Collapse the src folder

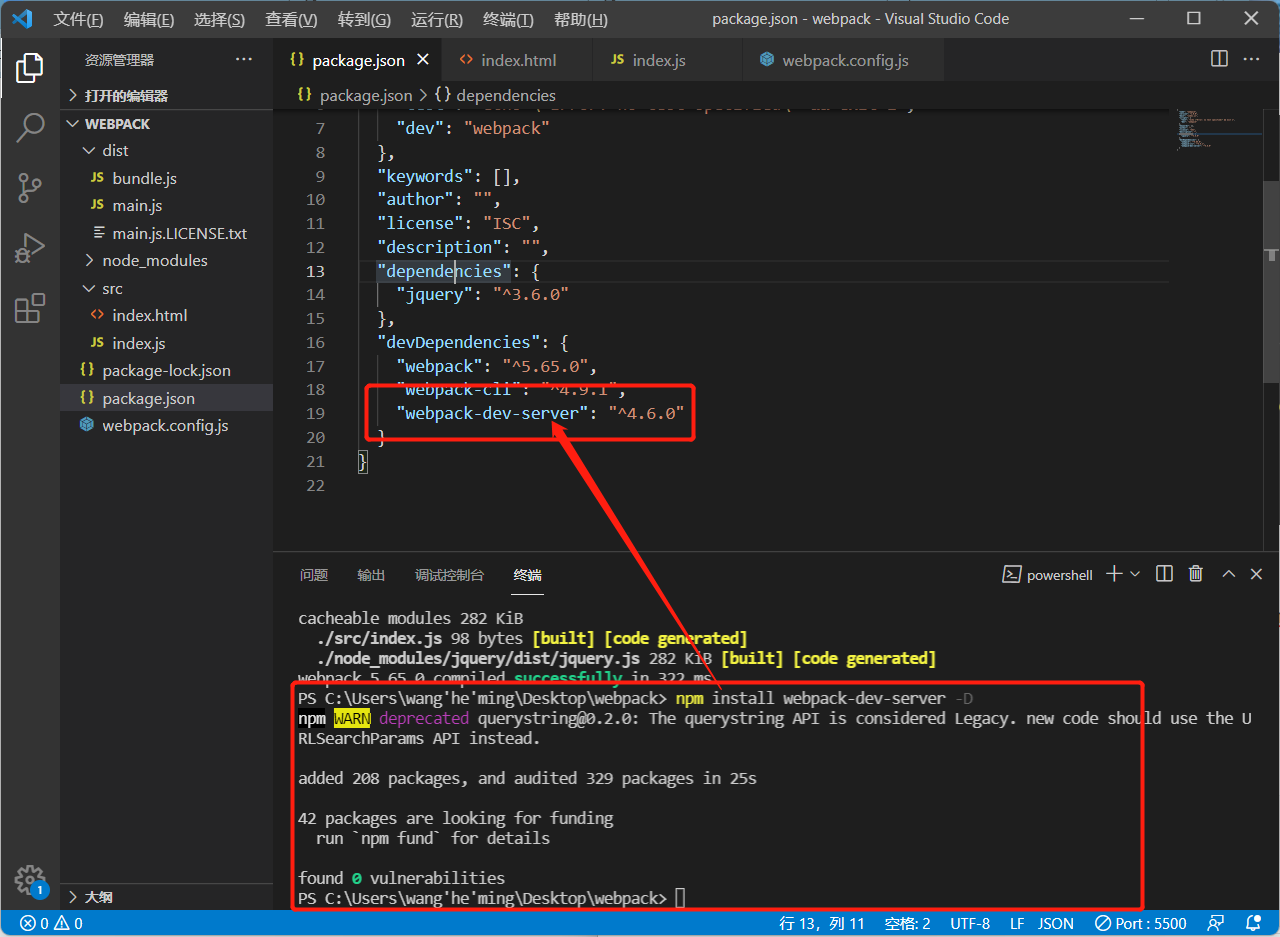166,288
